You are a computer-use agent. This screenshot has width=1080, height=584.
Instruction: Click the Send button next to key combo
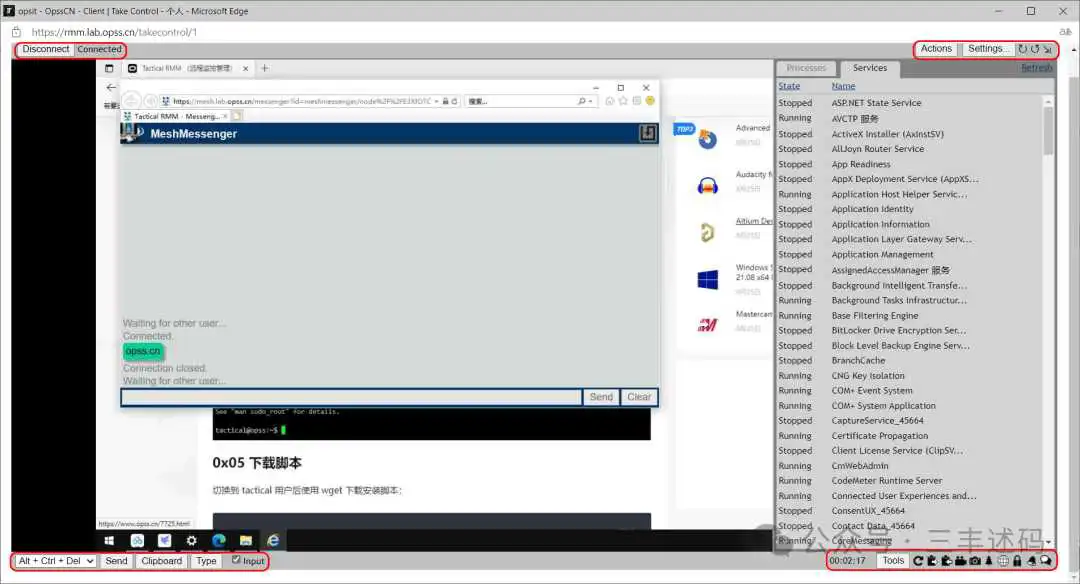click(x=116, y=561)
